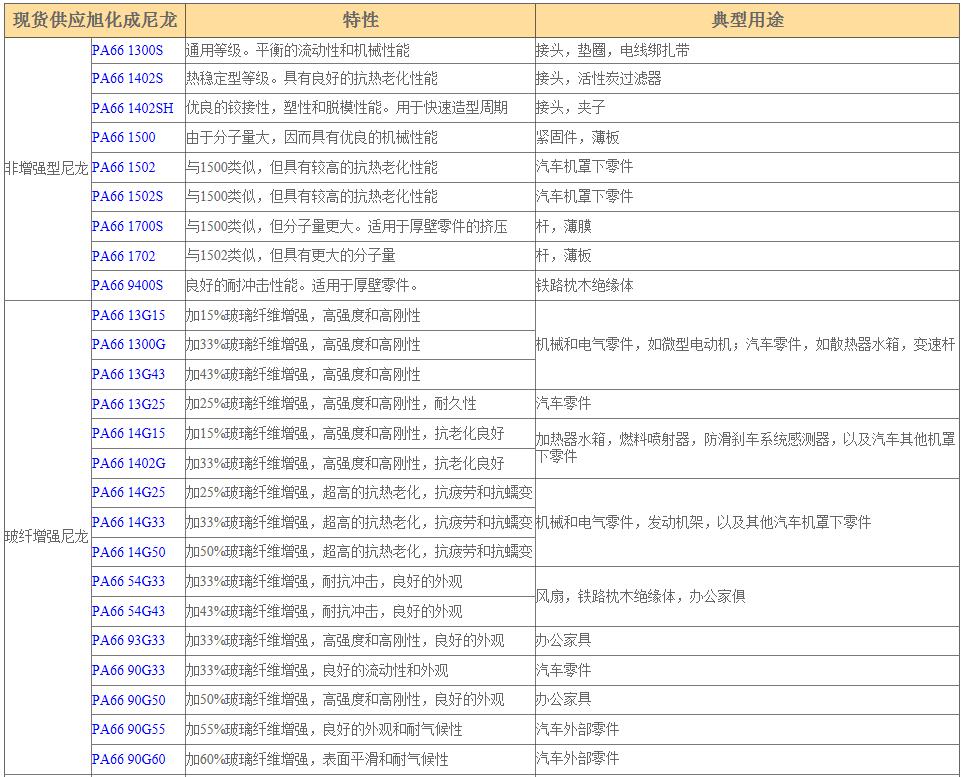This screenshot has width=962, height=777.
Task: Click 汽车机罩下零件 in PA66 1502 row
Action: (584, 167)
